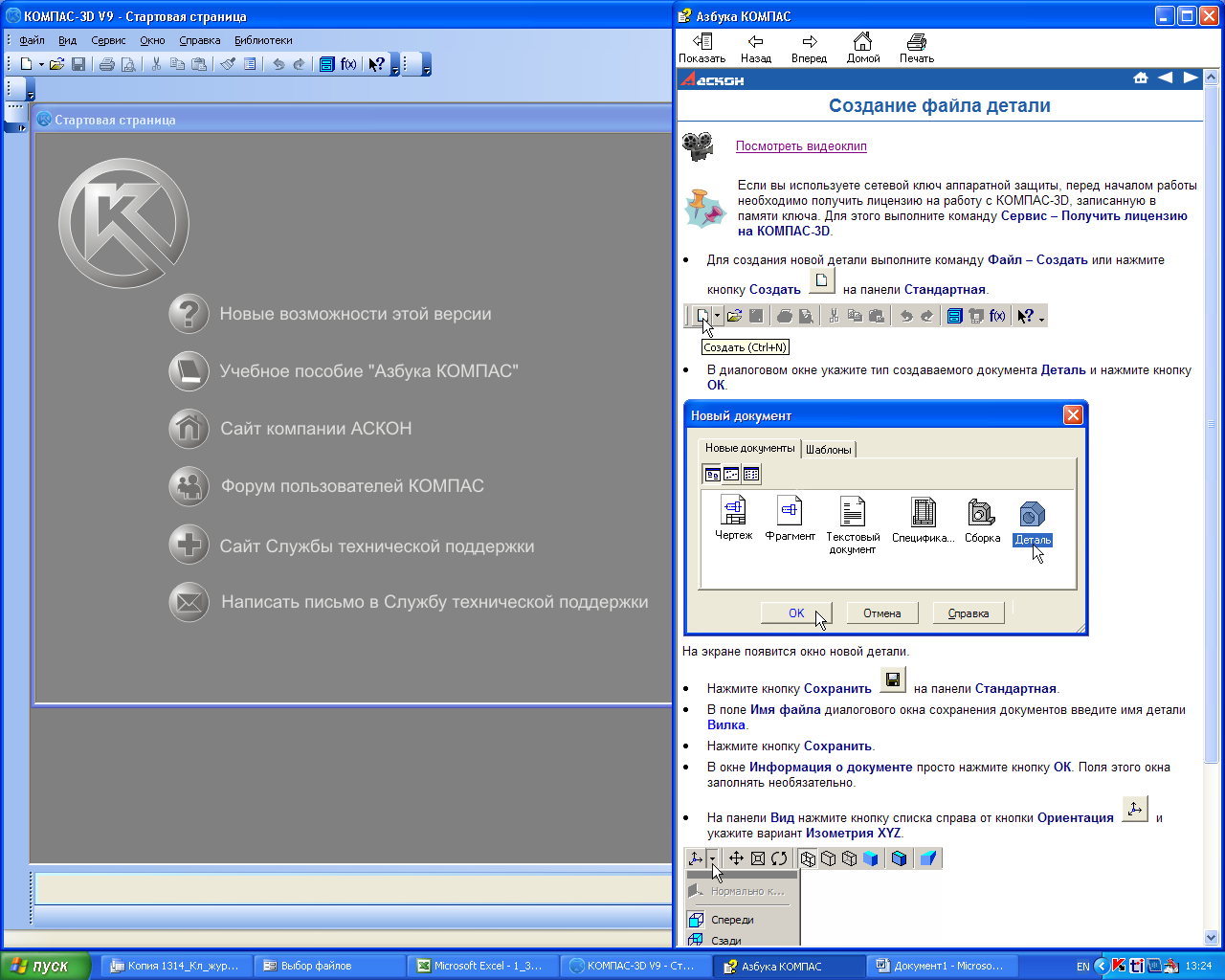The height and width of the screenshot is (980, 1225).
Task: Click the question mark icon for new features
Action: click(x=189, y=314)
